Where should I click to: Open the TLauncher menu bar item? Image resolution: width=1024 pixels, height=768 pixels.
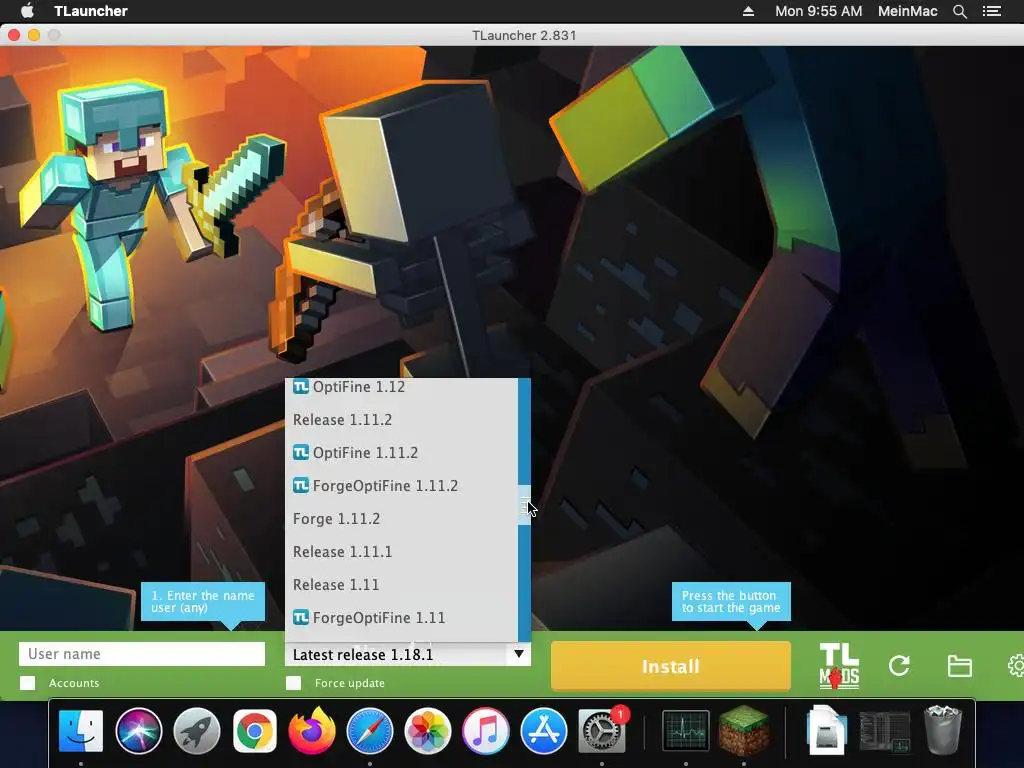point(91,11)
